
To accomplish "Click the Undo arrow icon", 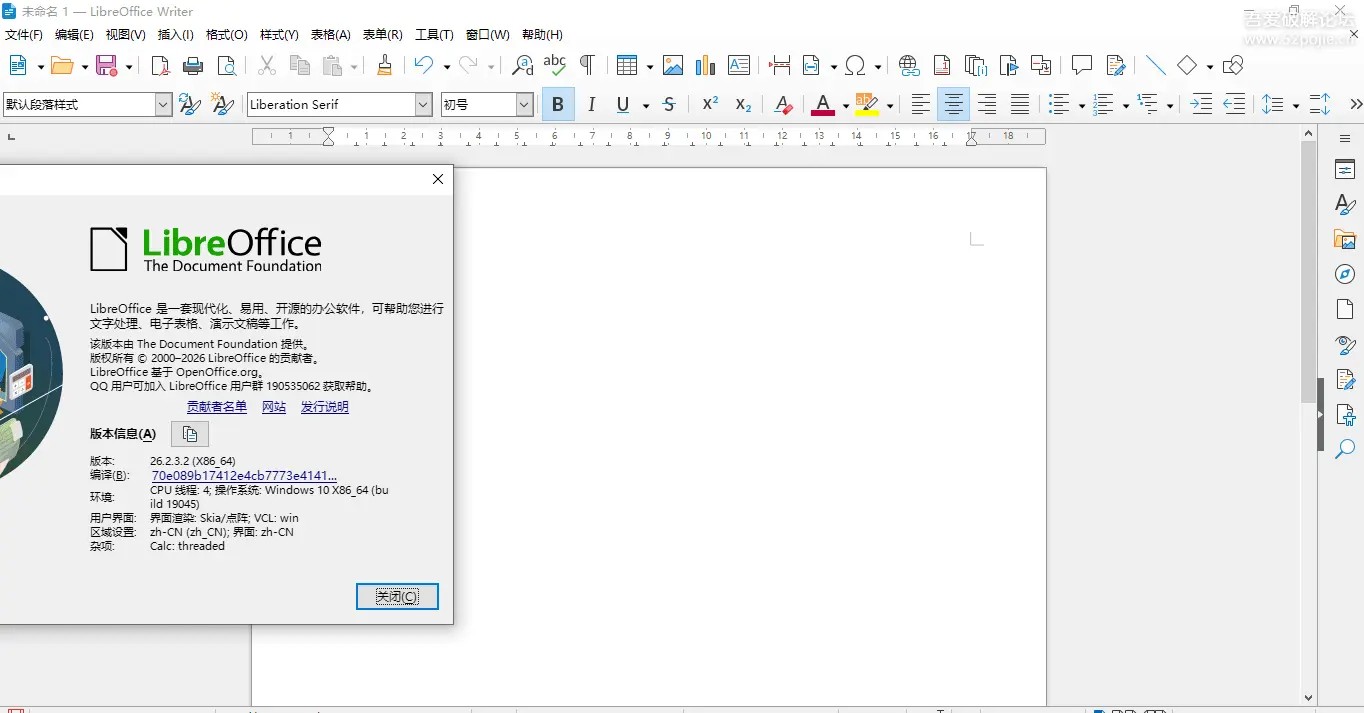I will 424,66.
